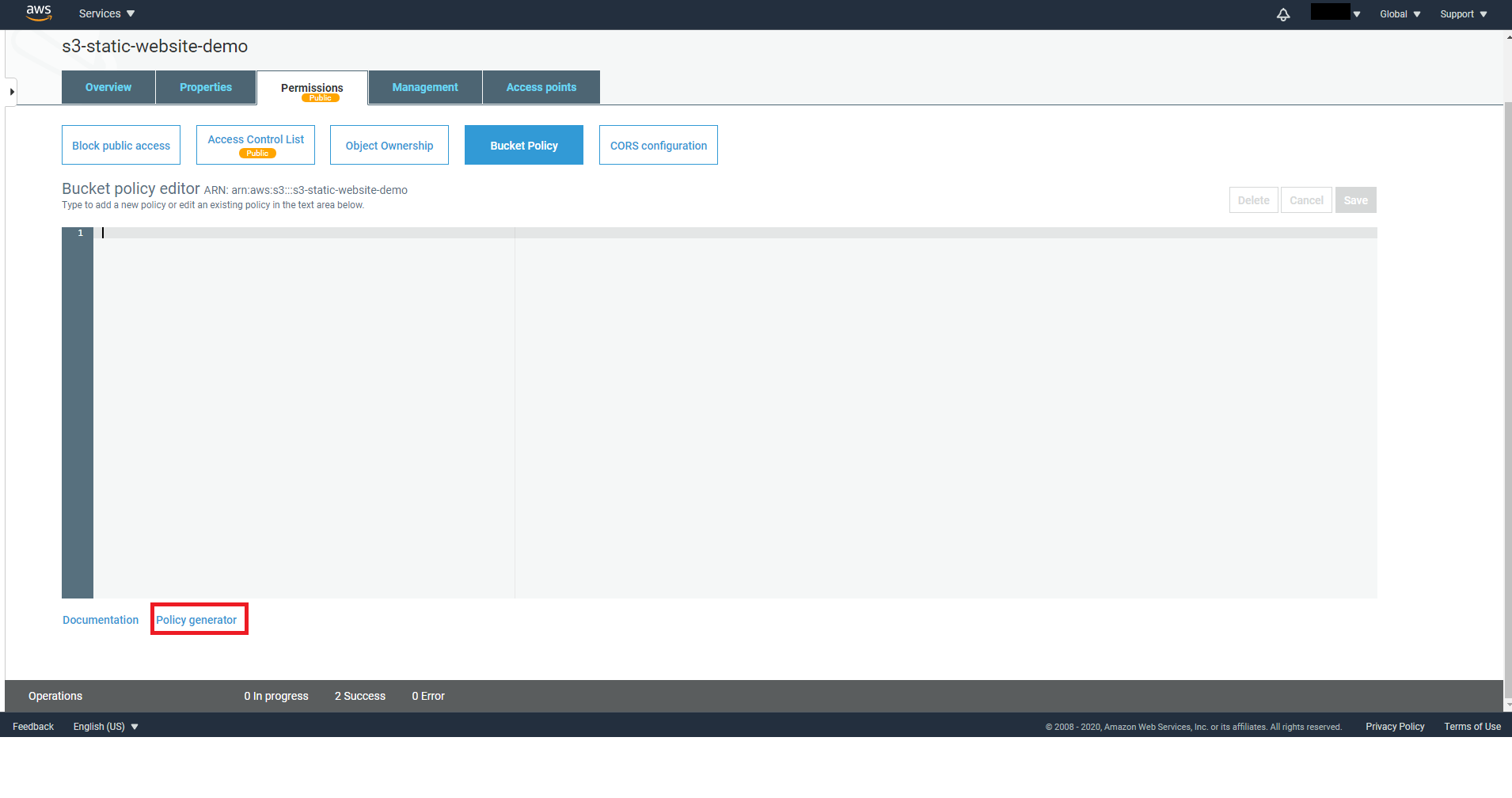Screen dimensions: 1512x798
Task: Show the 0 In progress operations
Action: [x=276, y=696]
